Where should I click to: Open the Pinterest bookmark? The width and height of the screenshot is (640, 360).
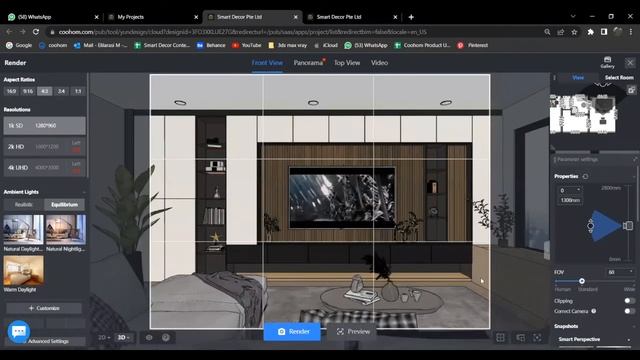coord(473,45)
